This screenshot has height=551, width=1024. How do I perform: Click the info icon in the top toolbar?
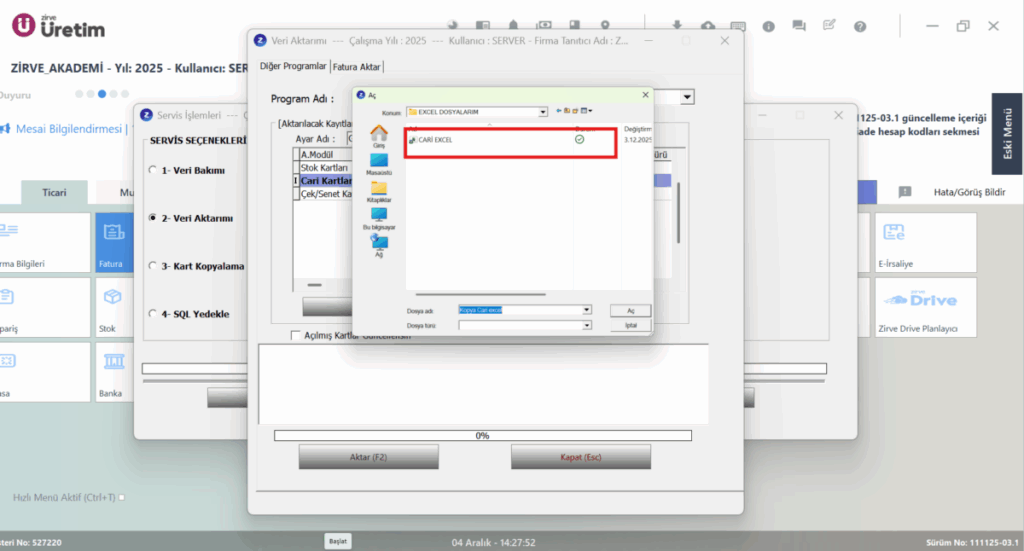(769, 27)
